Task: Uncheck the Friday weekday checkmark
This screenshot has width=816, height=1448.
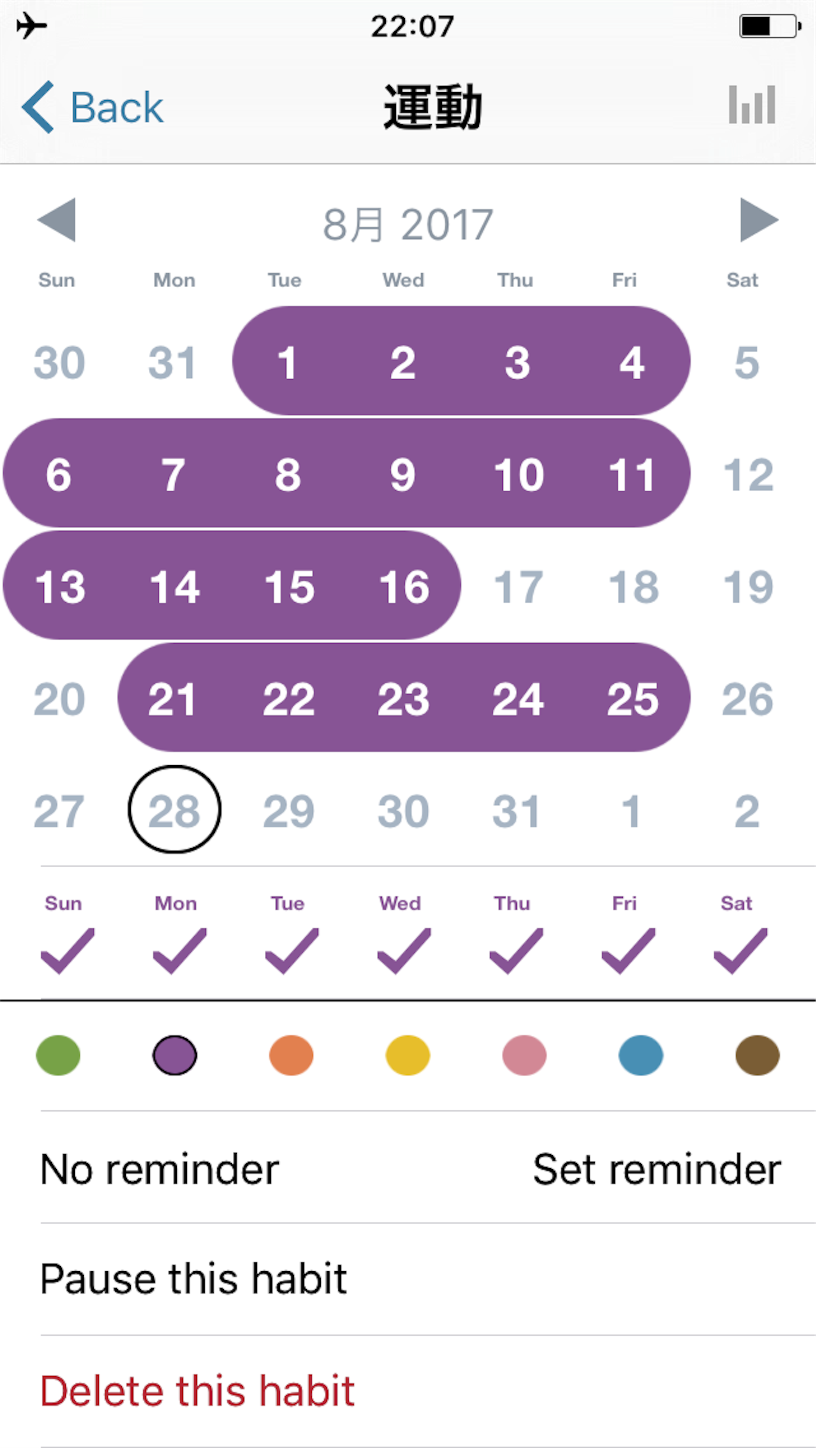Action: 628,950
